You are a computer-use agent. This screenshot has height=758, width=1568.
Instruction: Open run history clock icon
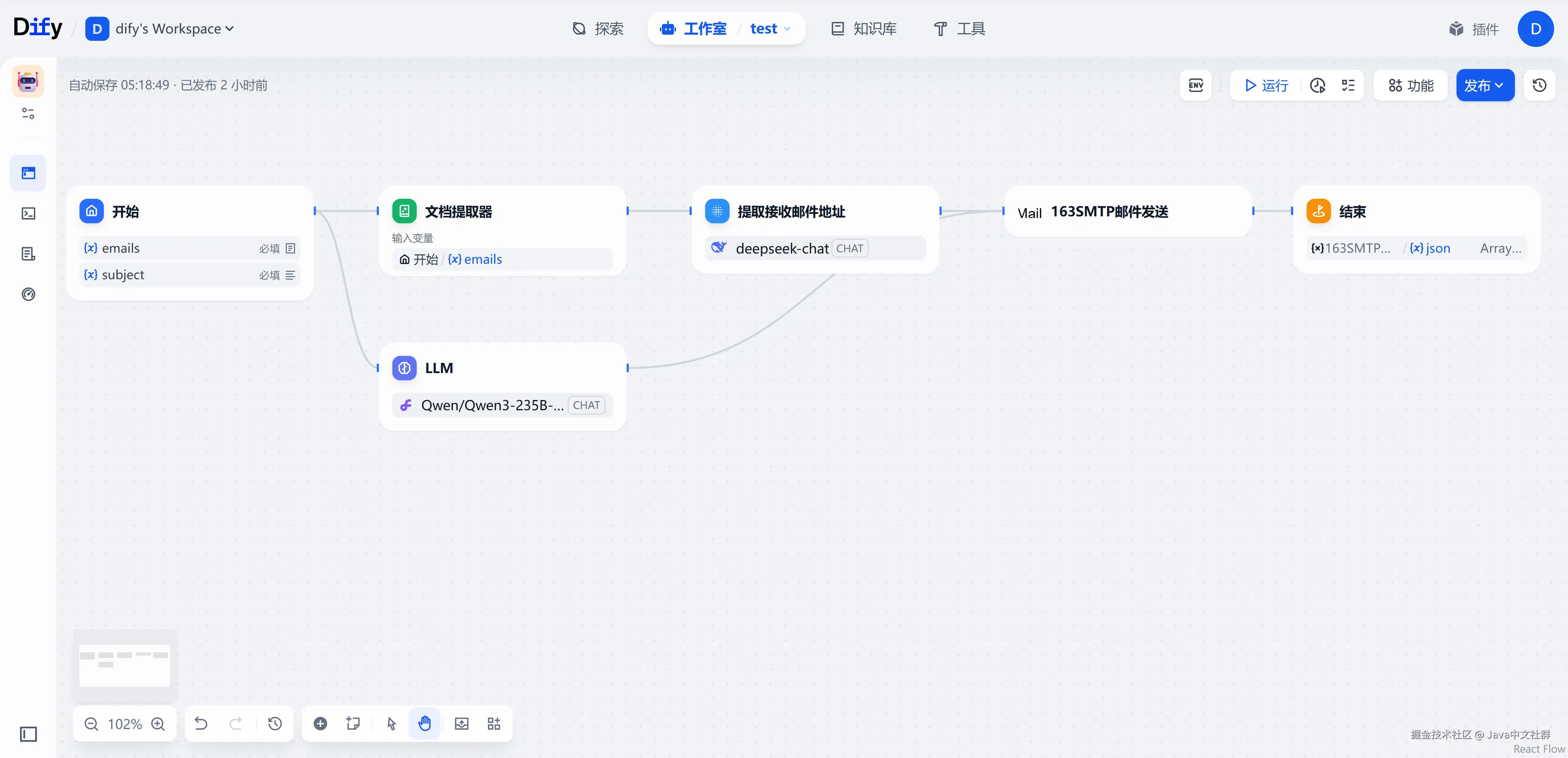click(1317, 85)
